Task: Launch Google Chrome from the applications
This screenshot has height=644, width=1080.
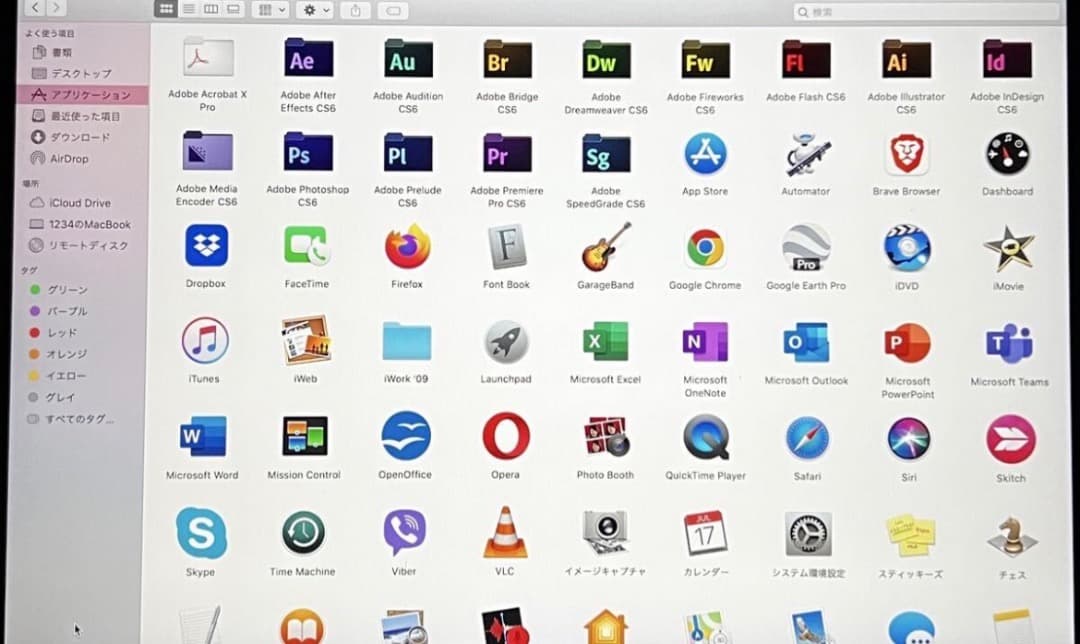Action: click(x=705, y=248)
